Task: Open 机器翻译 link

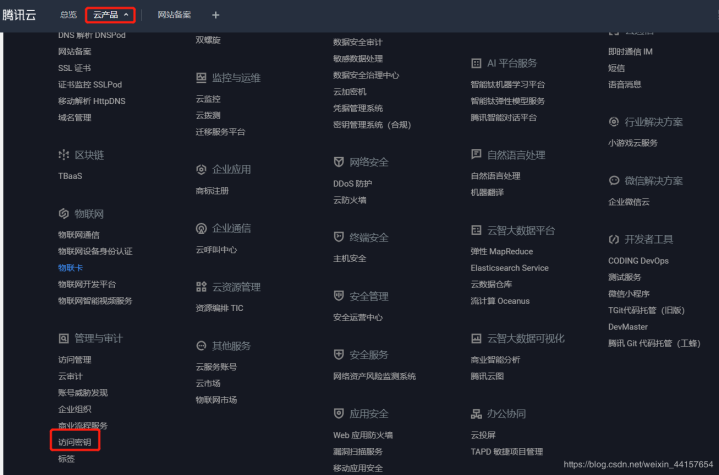Action: [x=487, y=193]
